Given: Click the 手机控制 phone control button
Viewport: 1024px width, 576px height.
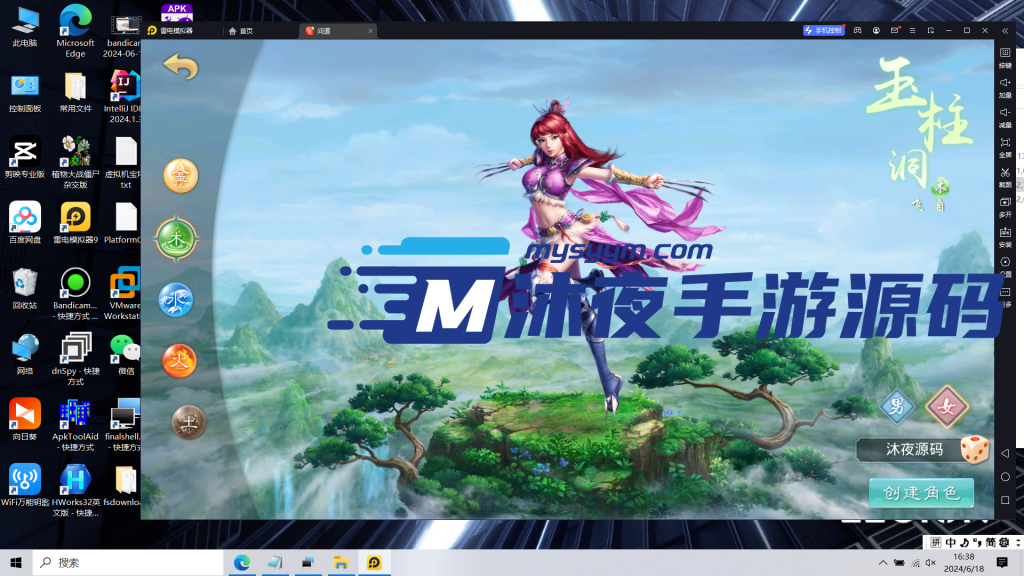Looking at the screenshot, I should tap(824, 31).
